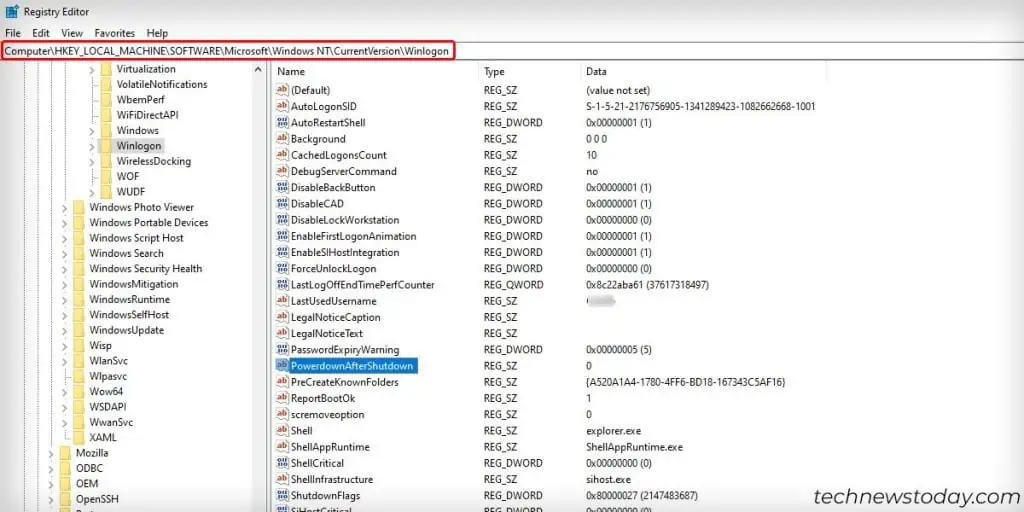Select the (Default) value entry
The image size is (1024, 512).
point(310,90)
